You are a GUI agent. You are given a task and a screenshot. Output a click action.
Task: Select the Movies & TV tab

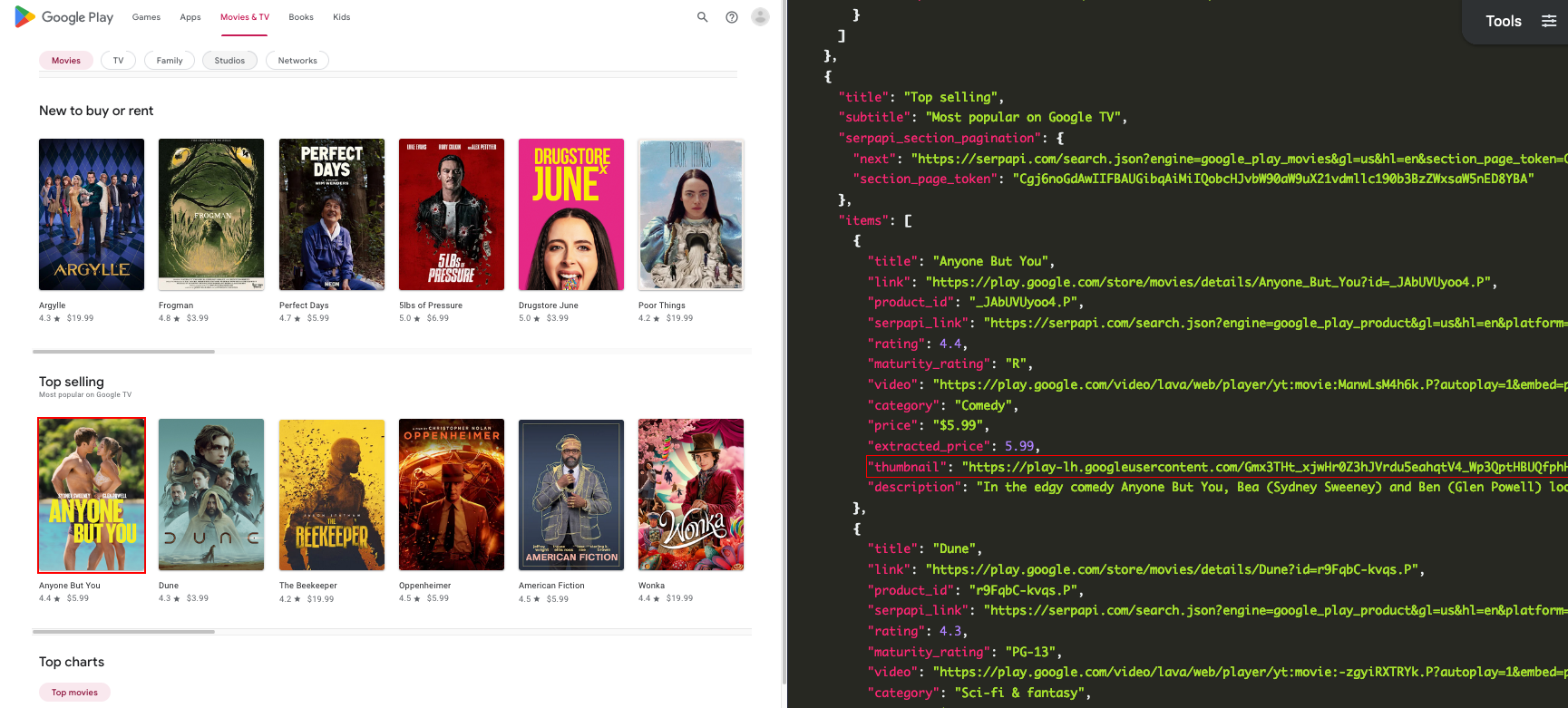click(245, 17)
